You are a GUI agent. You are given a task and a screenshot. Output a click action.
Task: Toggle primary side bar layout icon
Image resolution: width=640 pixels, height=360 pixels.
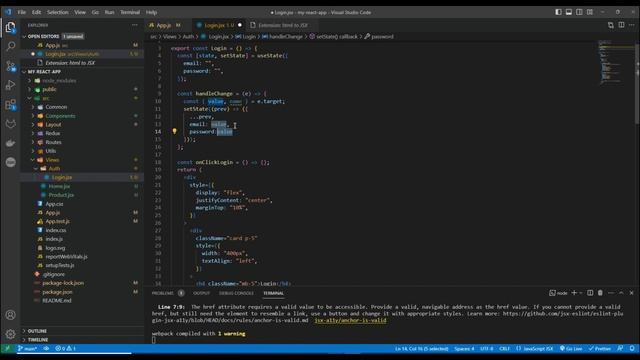point(558,12)
